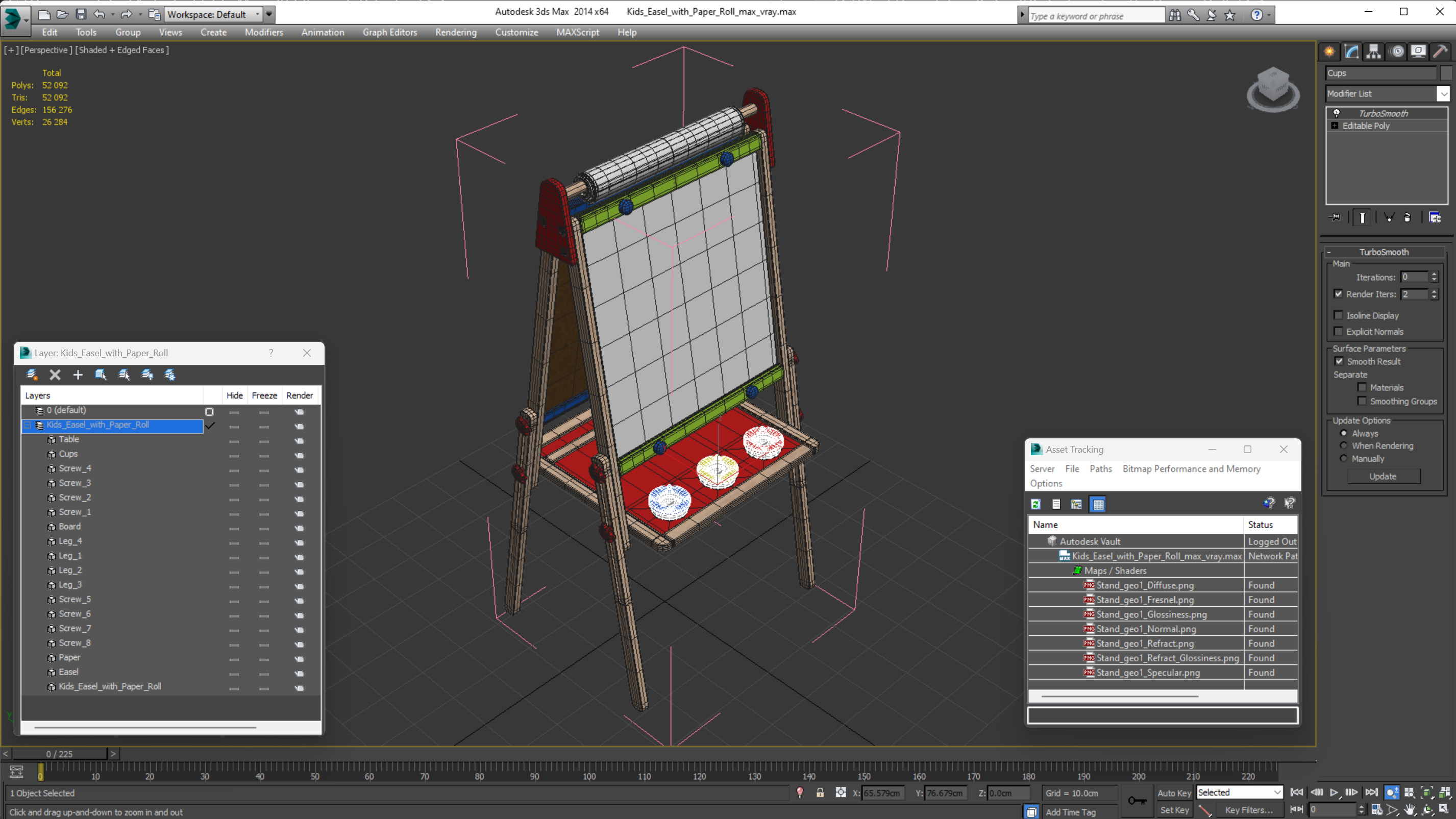Open the Utilities hammer panel tab
Image resolution: width=1456 pixels, height=819 pixels.
coord(1440,52)
